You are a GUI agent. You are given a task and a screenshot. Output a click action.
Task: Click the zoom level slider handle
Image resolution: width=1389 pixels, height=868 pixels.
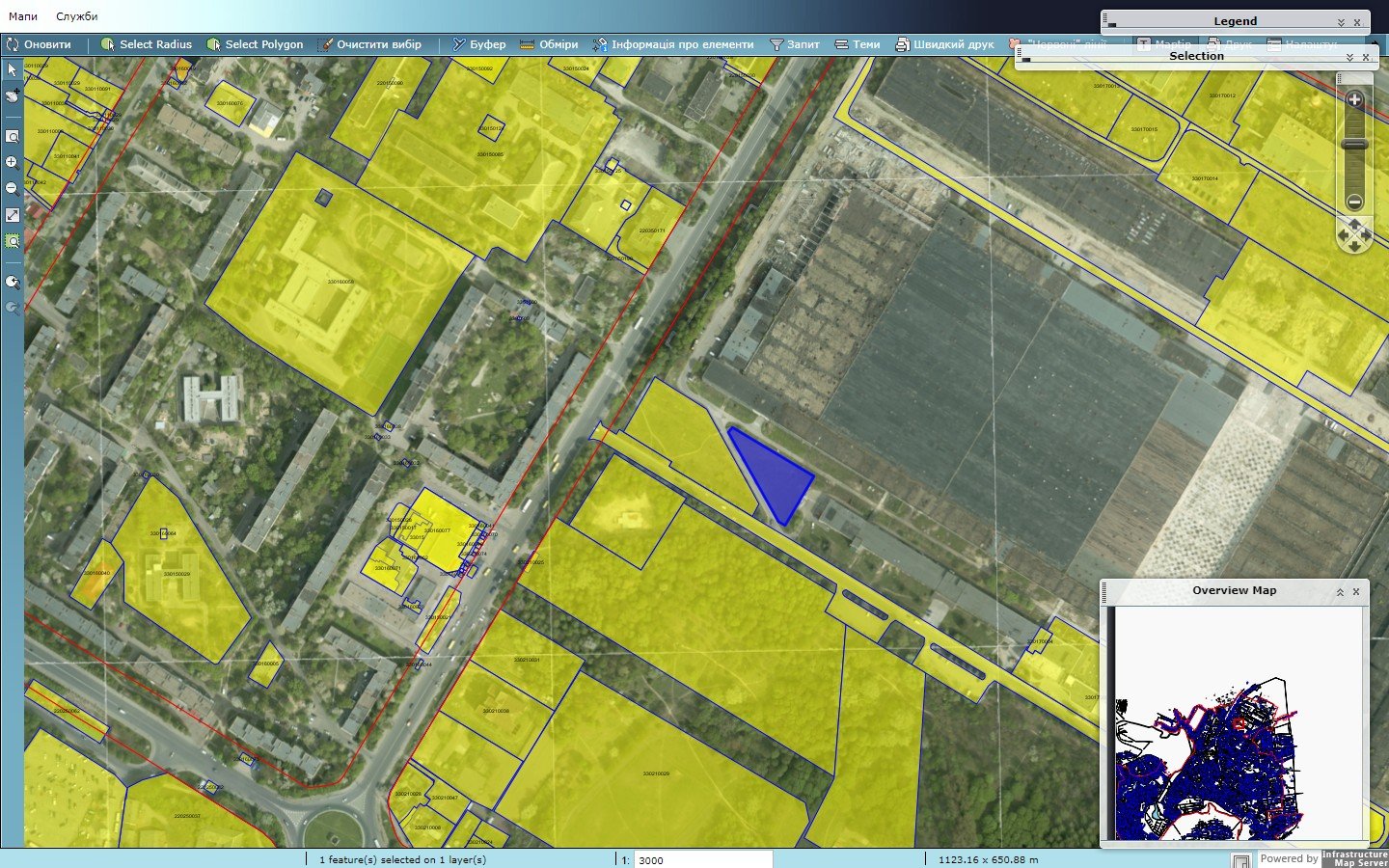[1354, 145]
